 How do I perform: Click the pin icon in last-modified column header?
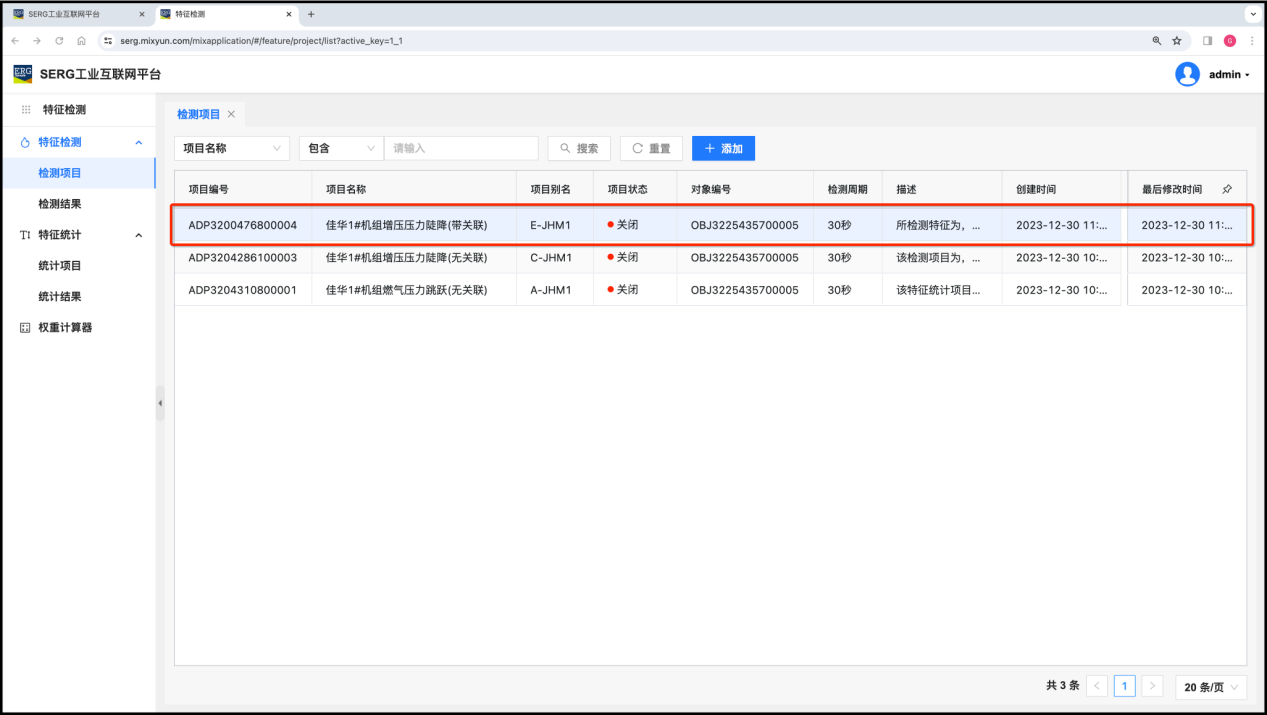pos(1227,189)
